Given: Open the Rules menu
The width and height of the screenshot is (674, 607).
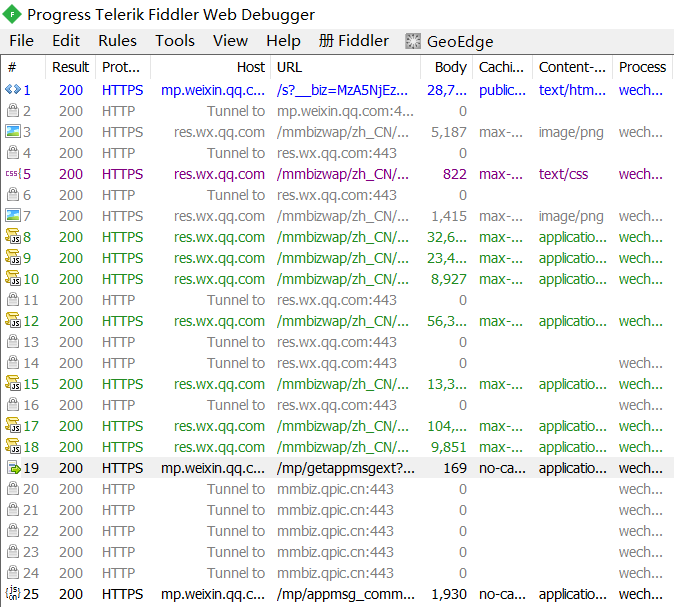Looking at the screenshot, I should (x=117, y=41).
